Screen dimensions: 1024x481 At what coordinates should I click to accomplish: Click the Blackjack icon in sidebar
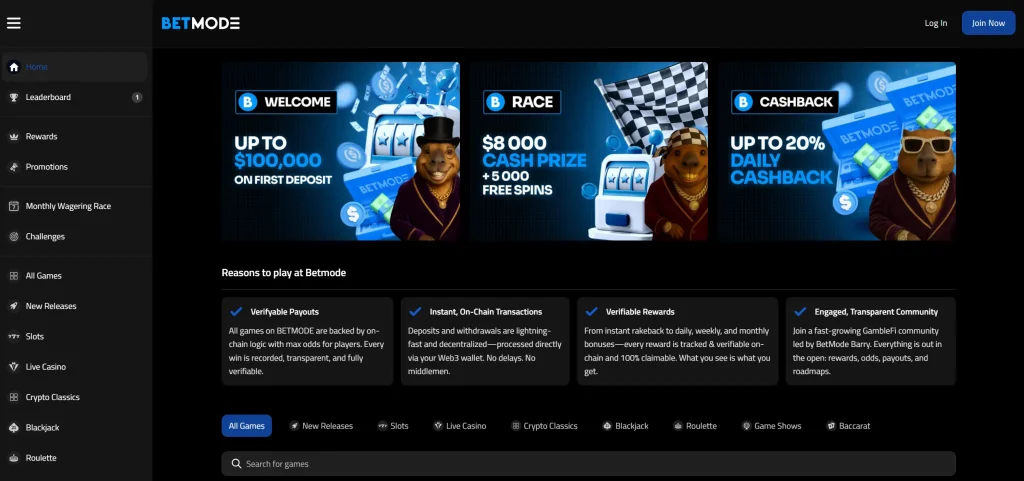14,427
